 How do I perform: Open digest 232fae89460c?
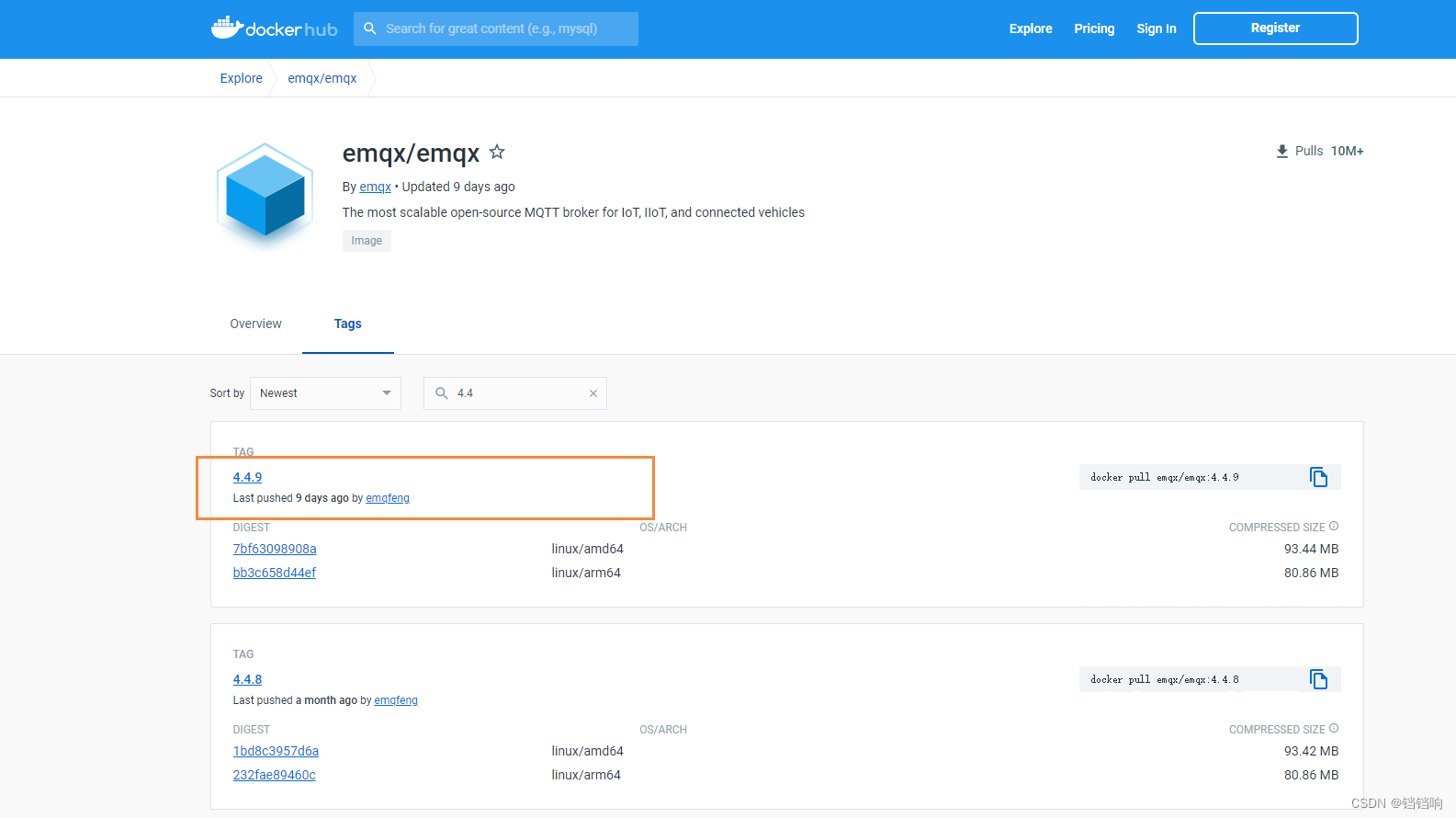point(275,775)
